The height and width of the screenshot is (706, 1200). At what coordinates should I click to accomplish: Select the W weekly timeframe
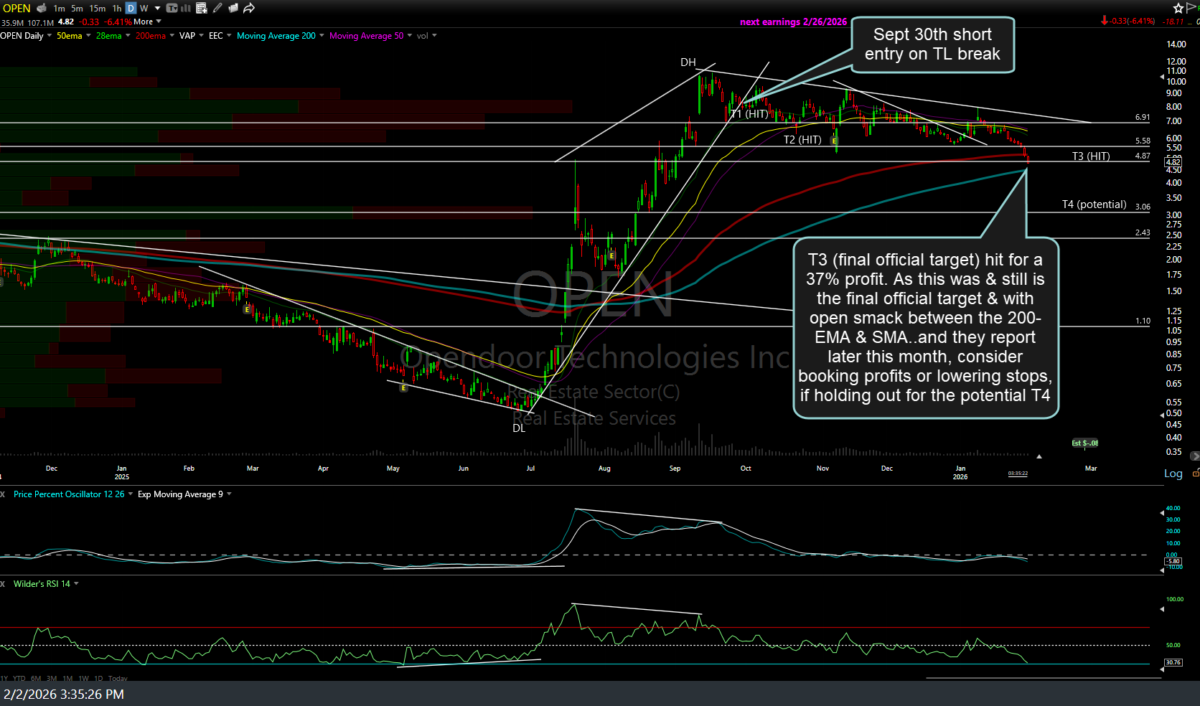coord(145,8)
